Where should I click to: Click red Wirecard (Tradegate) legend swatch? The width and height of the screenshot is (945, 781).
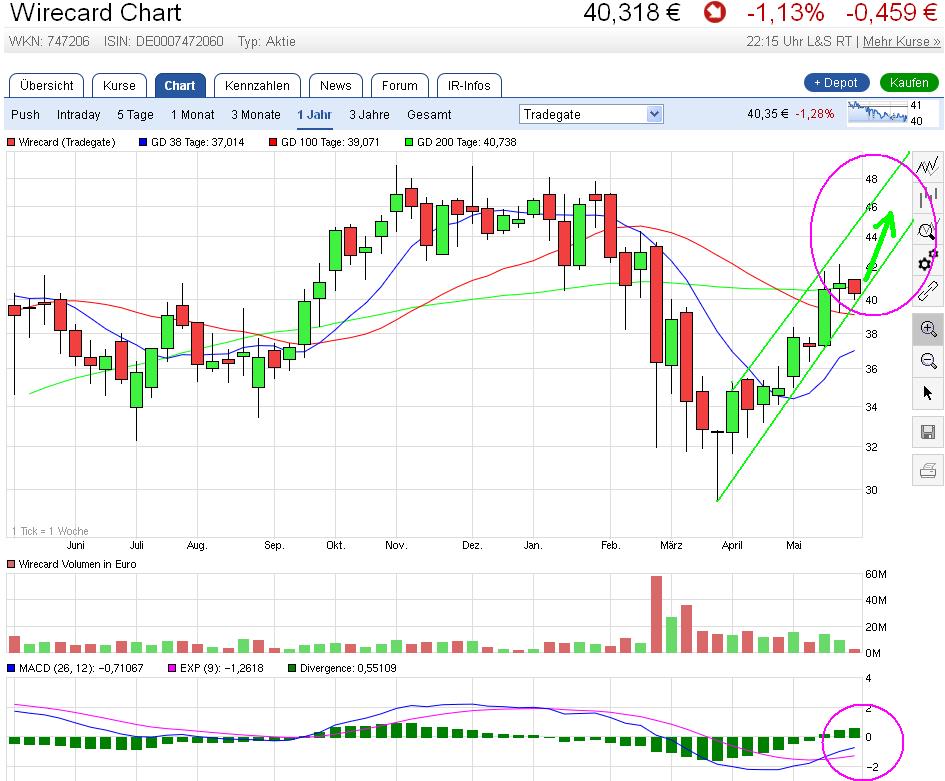point(11,142)
